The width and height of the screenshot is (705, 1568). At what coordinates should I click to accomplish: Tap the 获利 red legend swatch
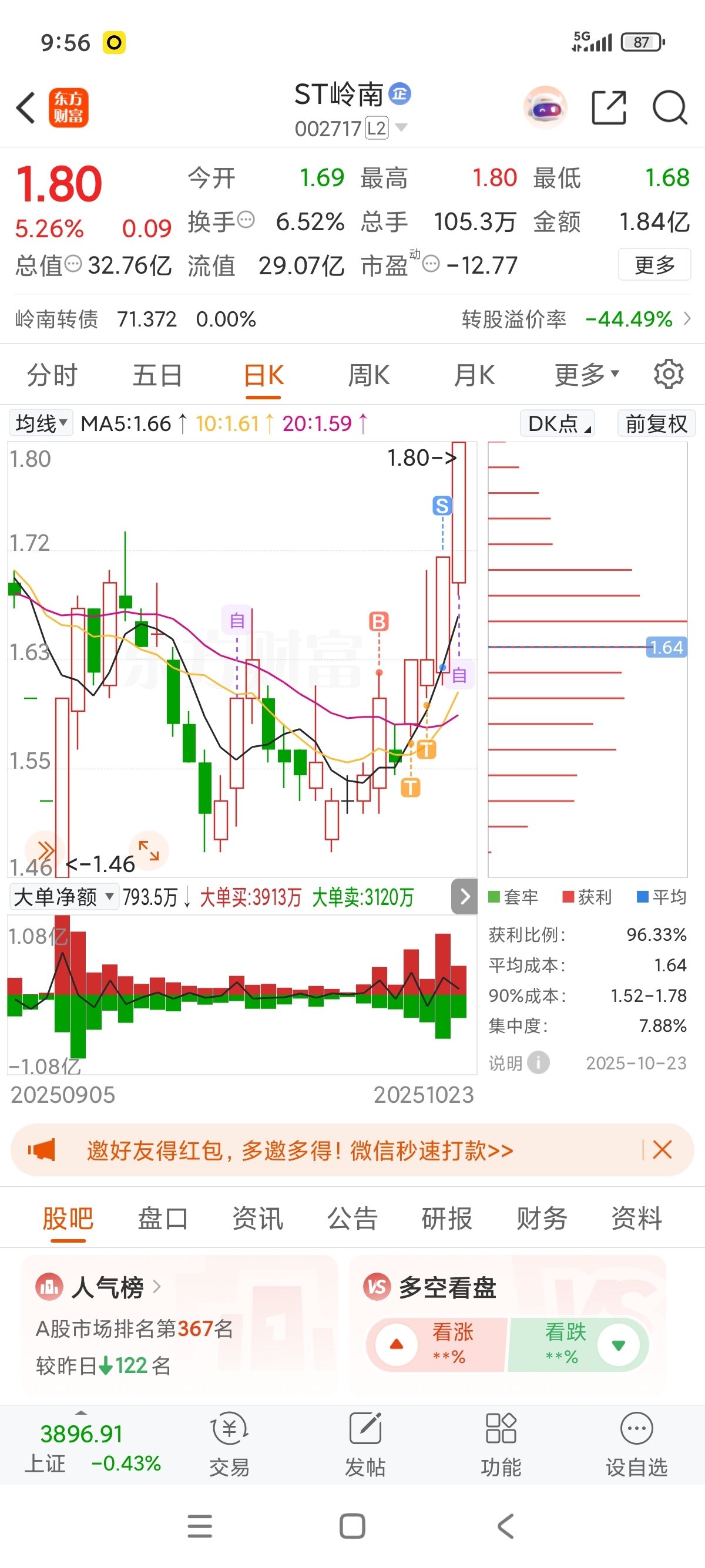[x=568, y=896]
